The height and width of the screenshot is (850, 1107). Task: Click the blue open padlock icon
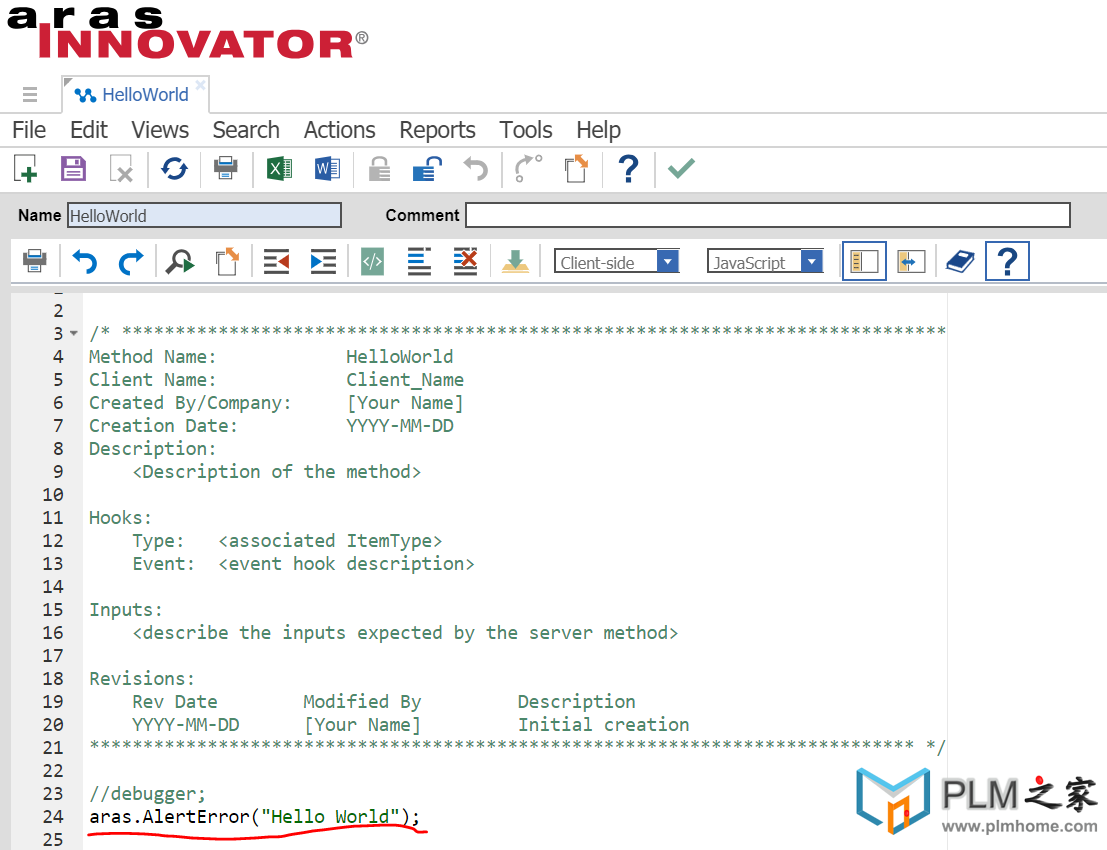427,169
